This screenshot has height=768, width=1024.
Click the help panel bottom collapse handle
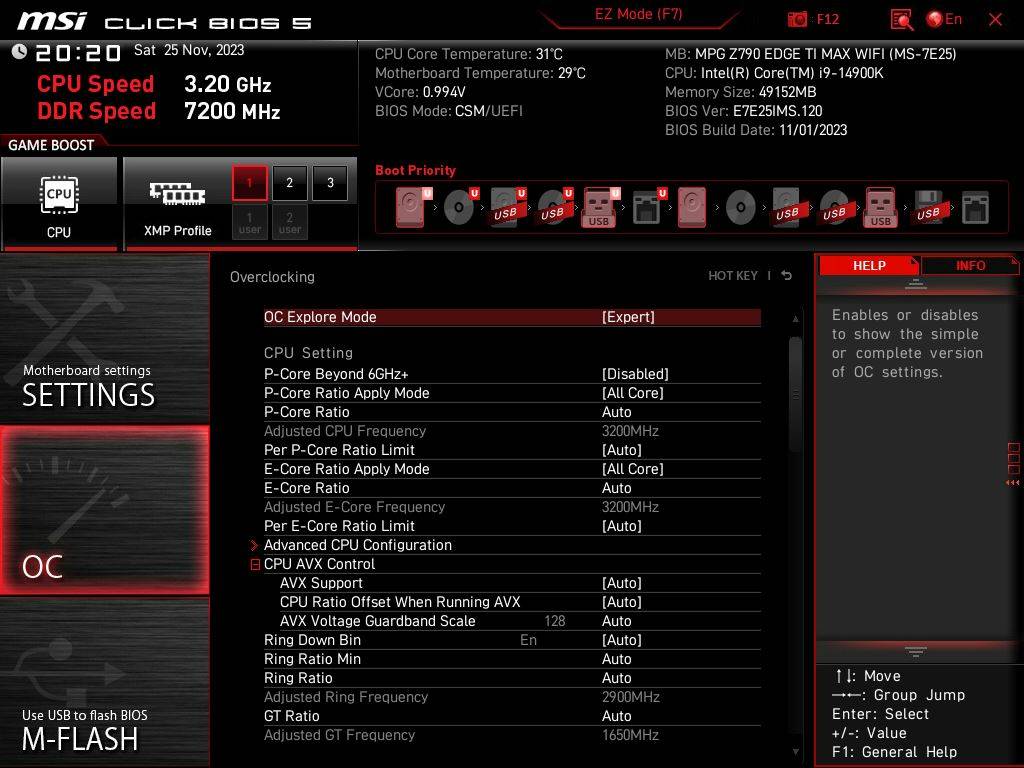916,651
